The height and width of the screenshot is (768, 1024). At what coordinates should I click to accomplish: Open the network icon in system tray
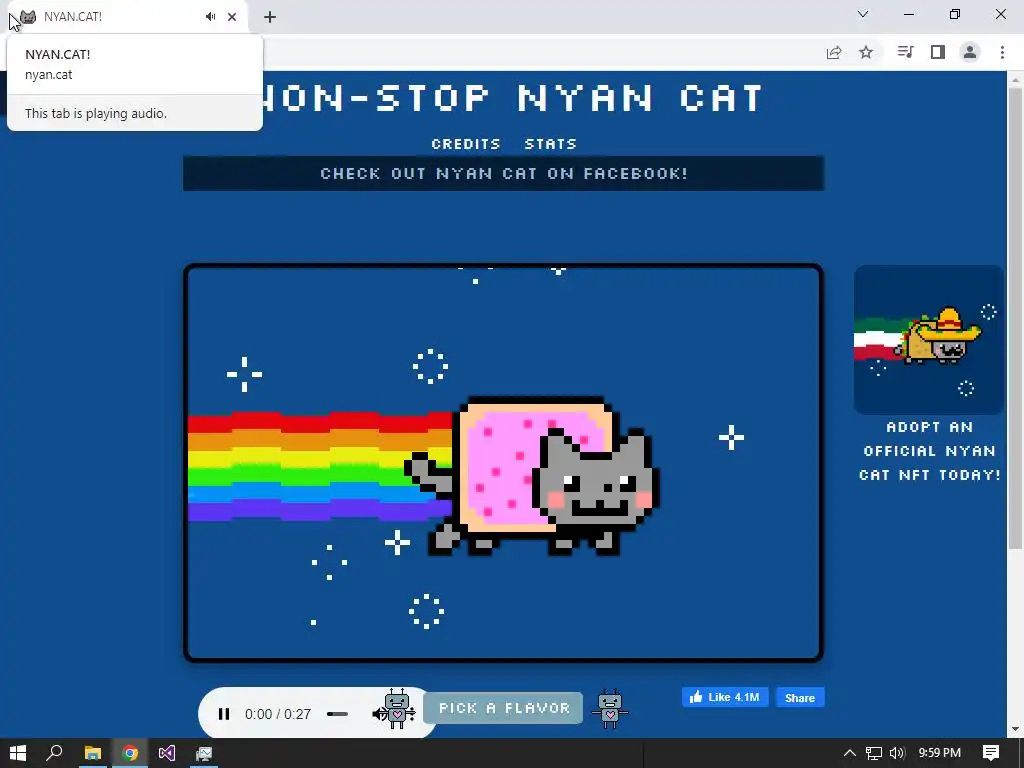tap(874, 753)
